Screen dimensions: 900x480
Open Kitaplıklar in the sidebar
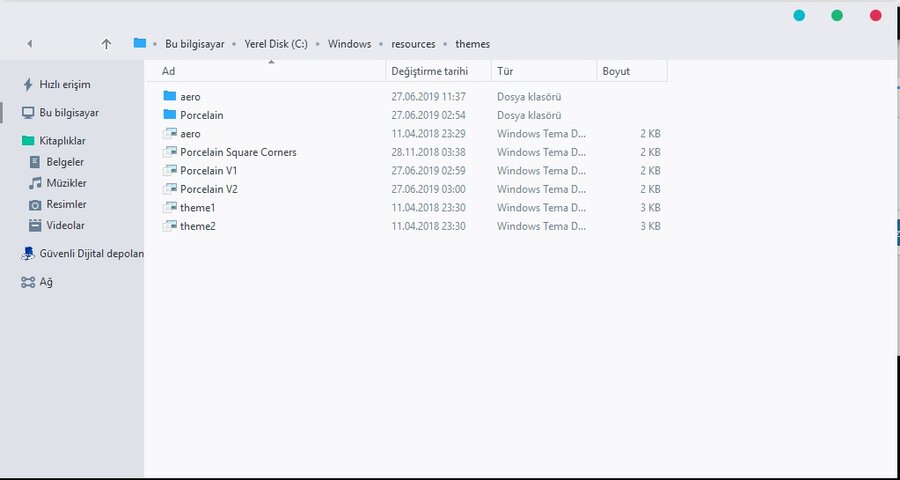tap(62, 141)
